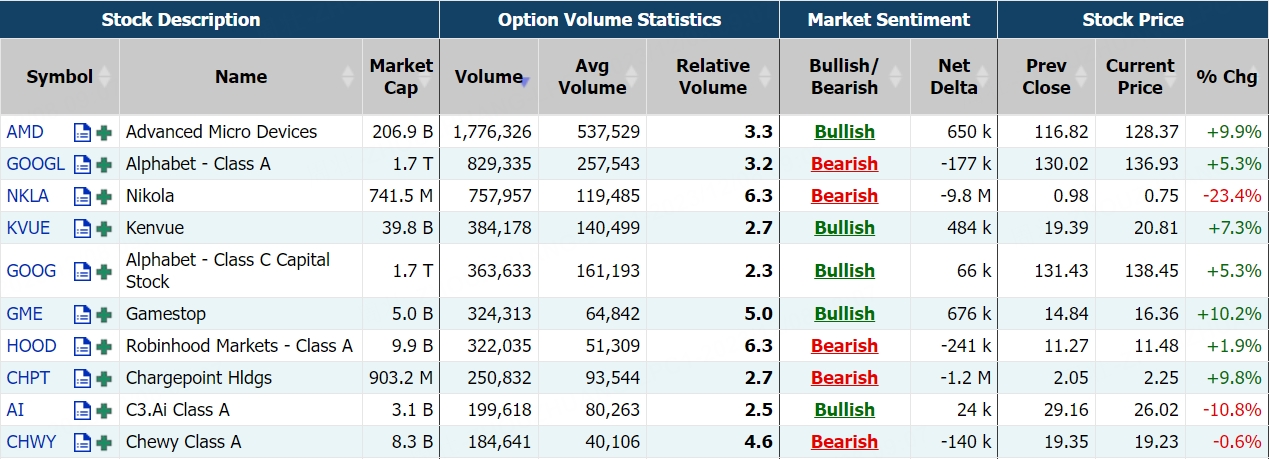
Task: Open the document icon for CHPT
Action: point(83,379)
